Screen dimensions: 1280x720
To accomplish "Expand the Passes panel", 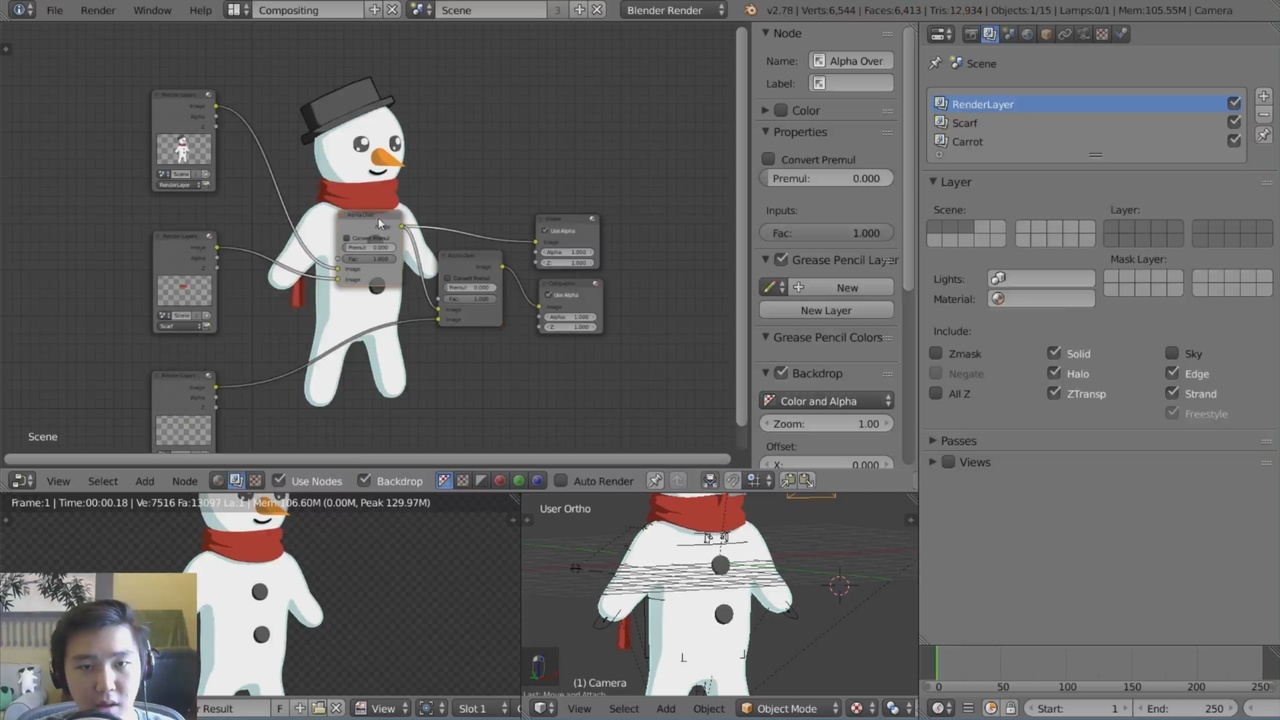I will [958, 440].
